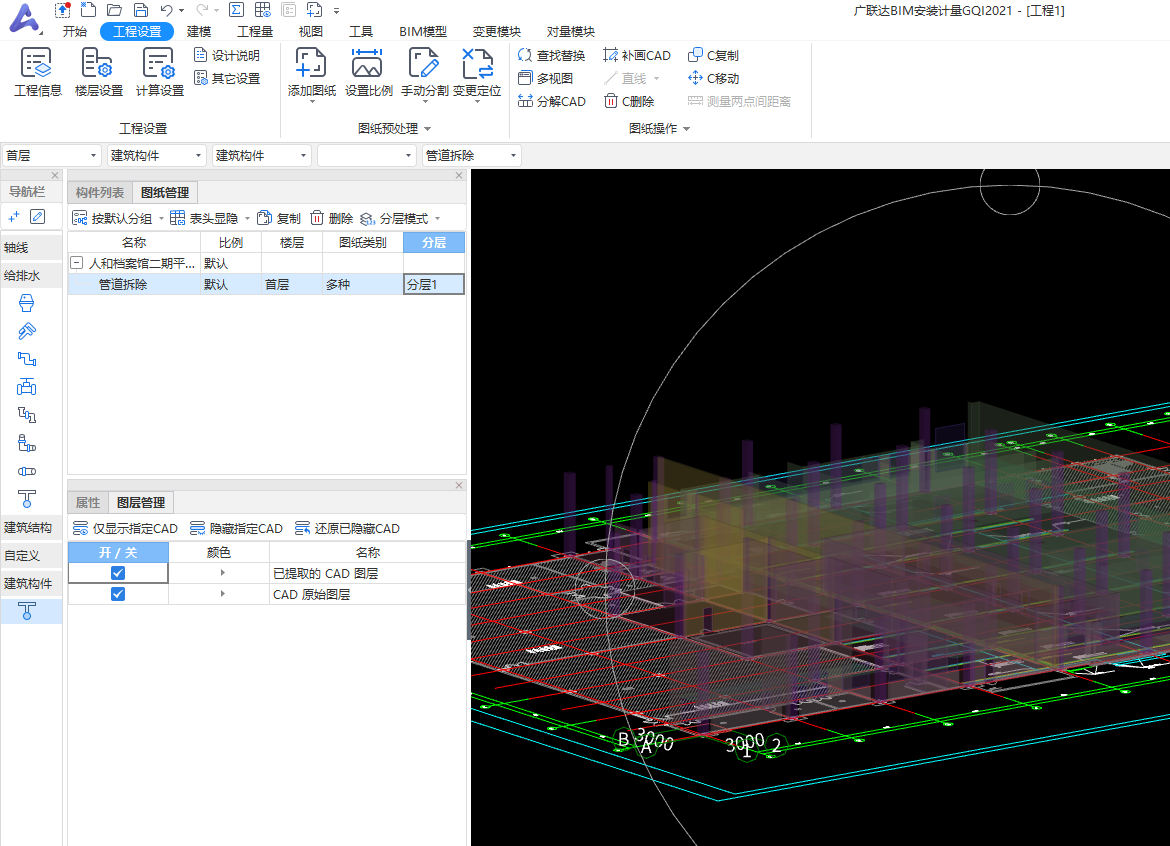Open 其它设置 other settings
Image resolution: width=1170 pixels, height=846 pixels.
[x=227, y=78]
